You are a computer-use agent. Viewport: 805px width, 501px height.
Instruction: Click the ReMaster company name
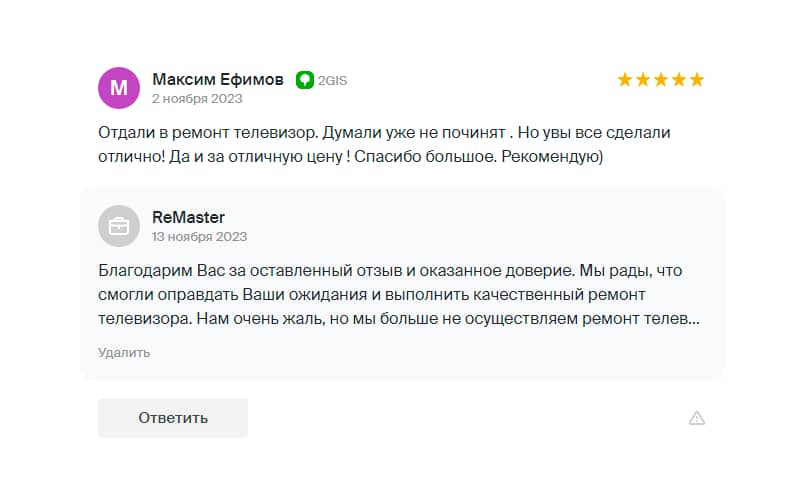coord(188,217)
